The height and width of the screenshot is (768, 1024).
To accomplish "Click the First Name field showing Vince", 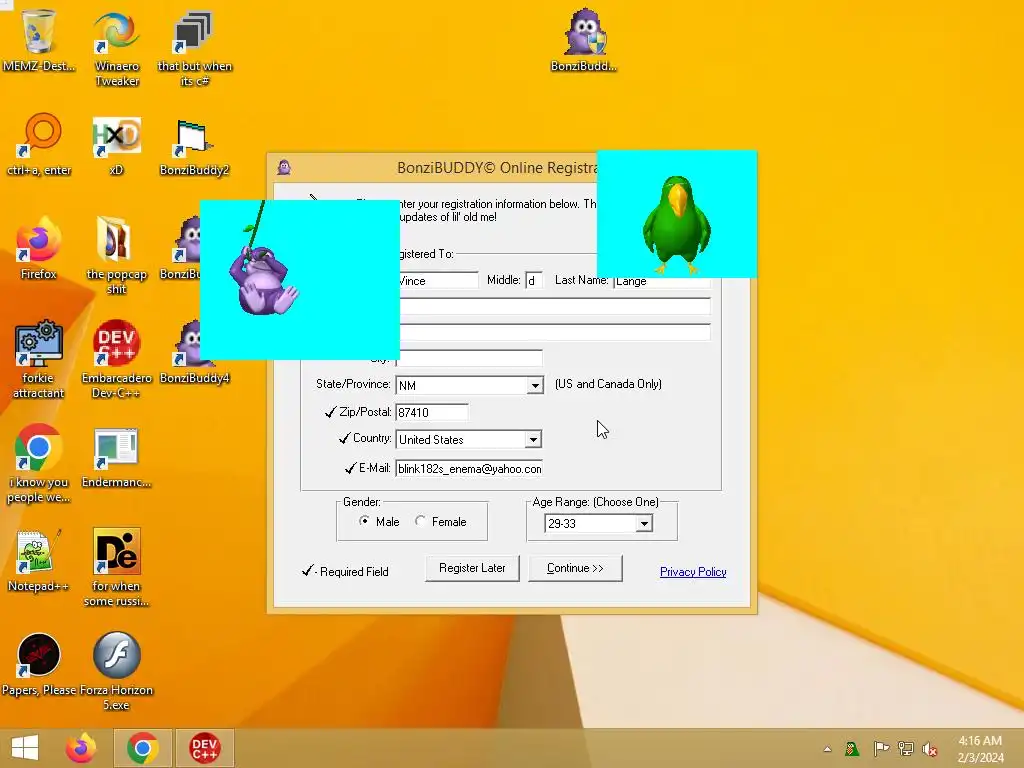I will pos(438,281).
